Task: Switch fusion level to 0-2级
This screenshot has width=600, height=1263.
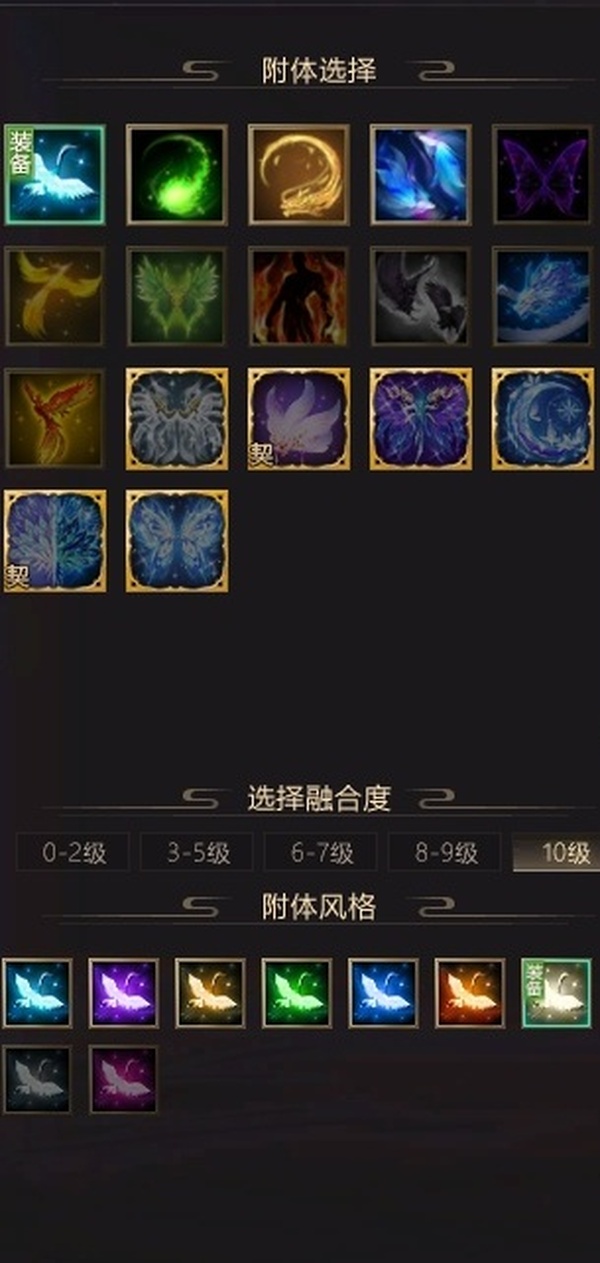Action: (73, 853)
